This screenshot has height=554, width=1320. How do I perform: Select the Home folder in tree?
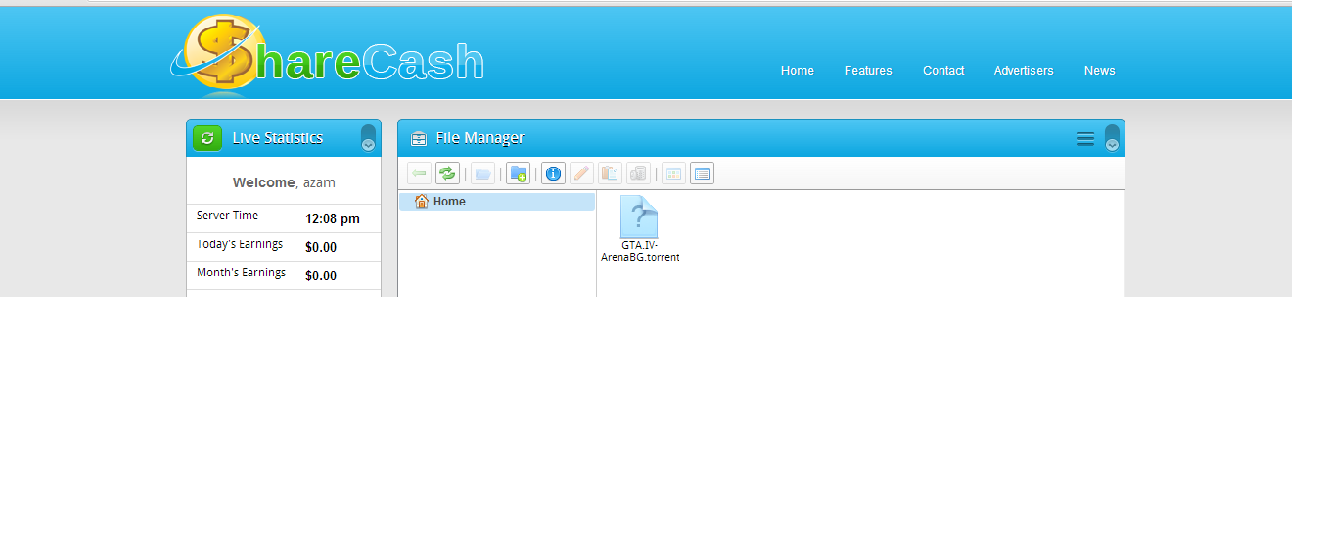448,202
